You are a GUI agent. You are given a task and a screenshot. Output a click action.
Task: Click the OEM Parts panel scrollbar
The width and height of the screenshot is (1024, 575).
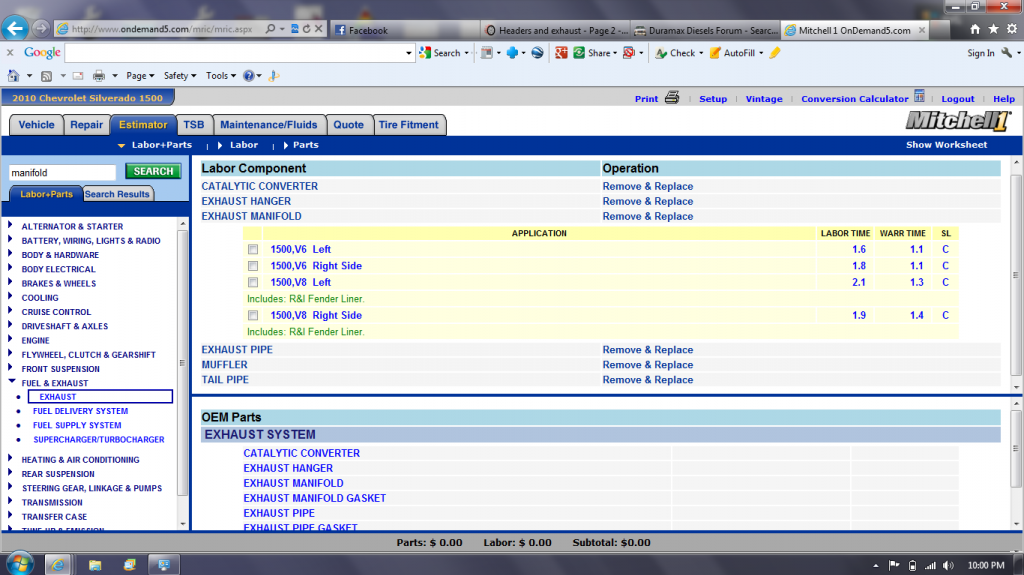tap(1016, 448)
